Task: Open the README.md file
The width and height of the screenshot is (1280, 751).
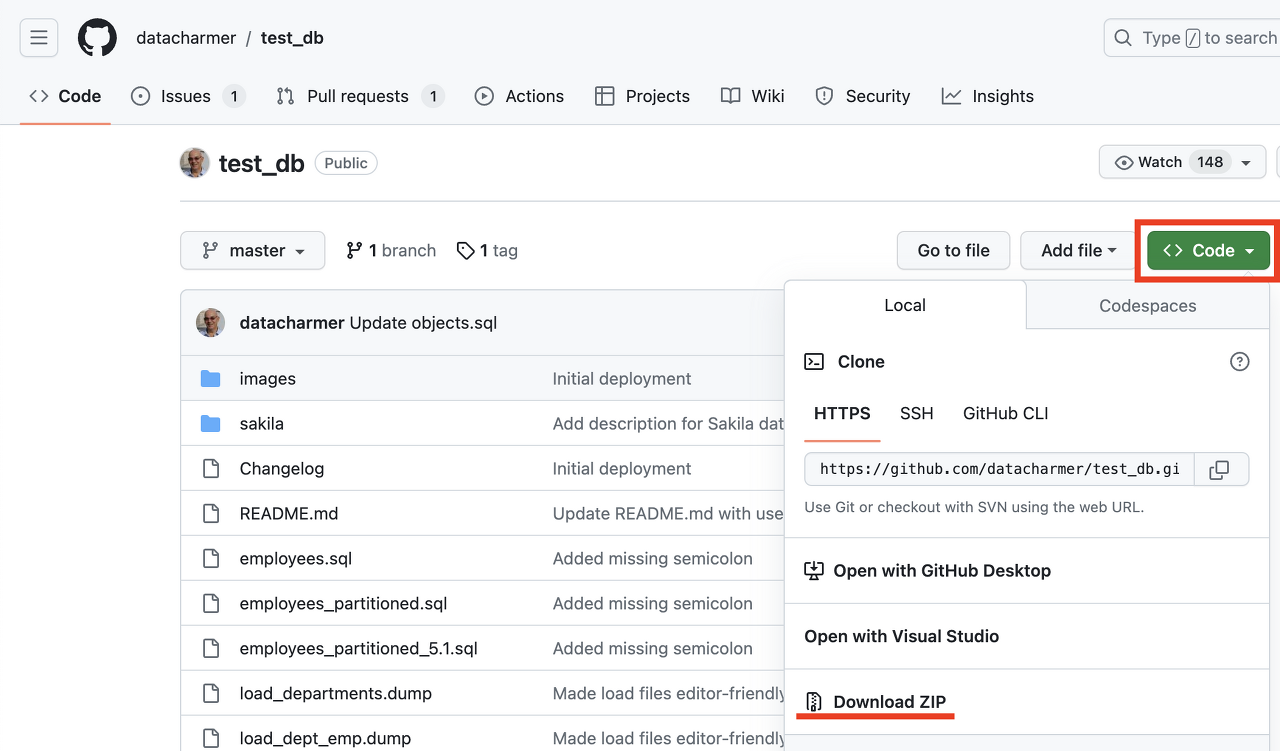Action: coord(289,514)
